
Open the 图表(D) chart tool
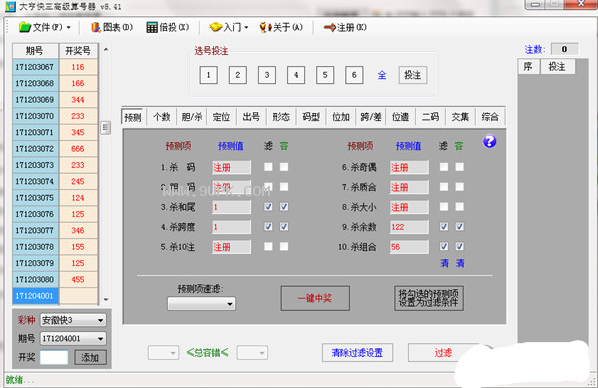click(112, 27)
